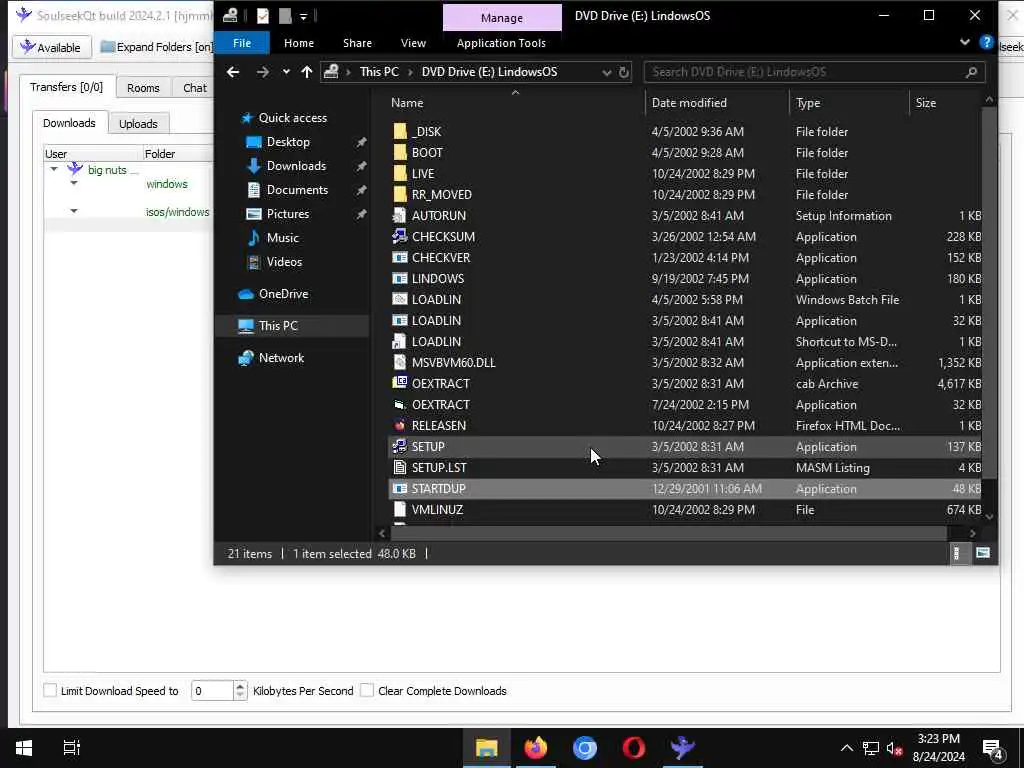Open the Windows Start menu

[x=24, y=748]
